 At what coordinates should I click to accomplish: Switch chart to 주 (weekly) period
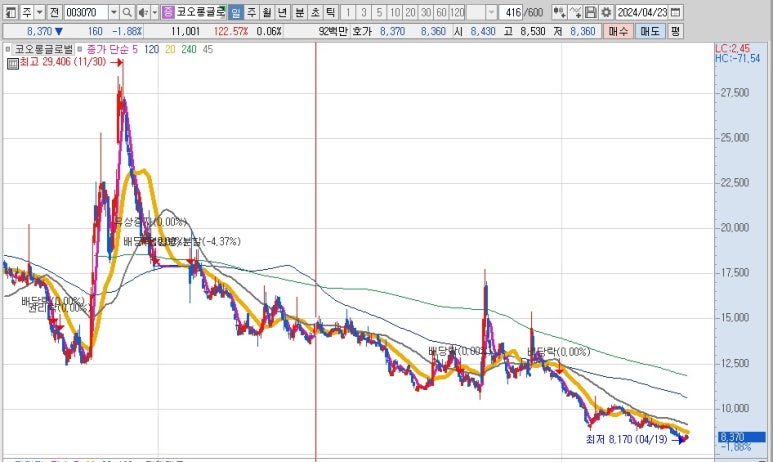(x=251, y=12)
